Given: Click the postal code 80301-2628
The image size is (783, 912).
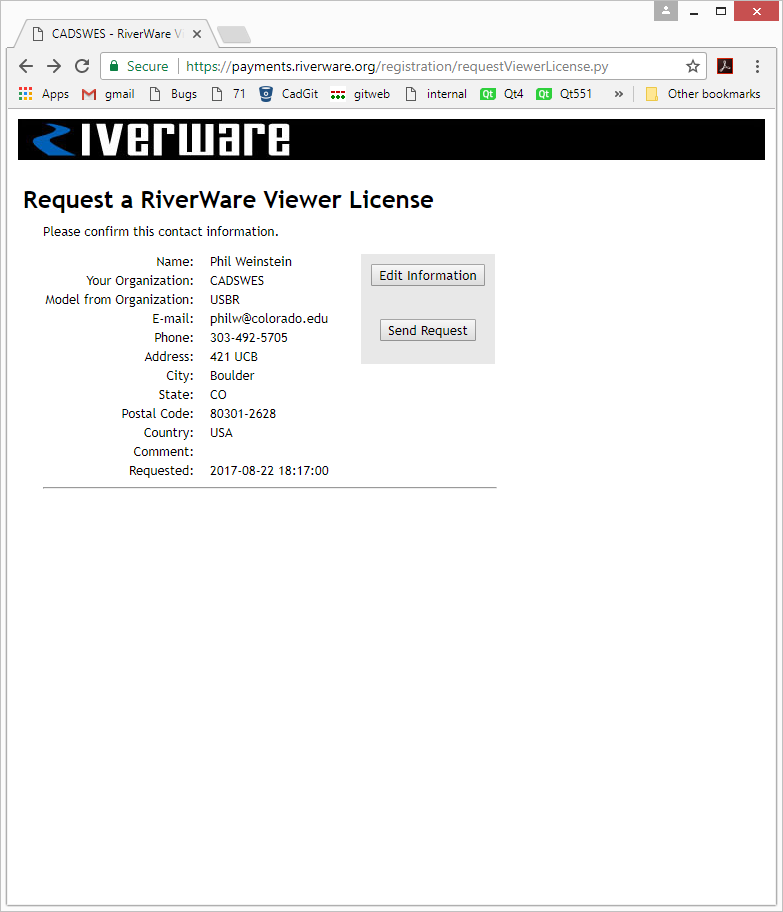Looking at the screenshot, I should pos(243,414).
